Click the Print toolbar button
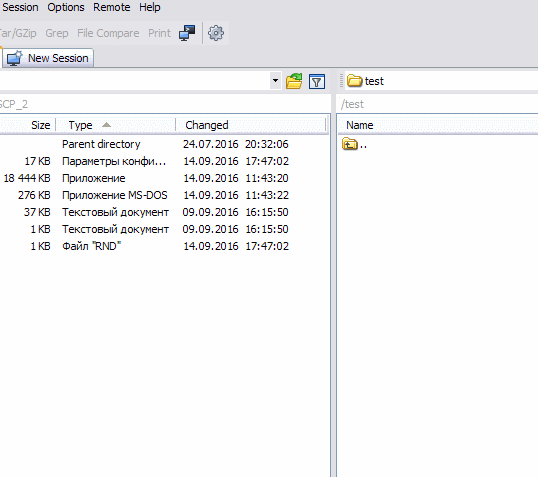Viewport: 538px width, 477px height. coord(159,33)
